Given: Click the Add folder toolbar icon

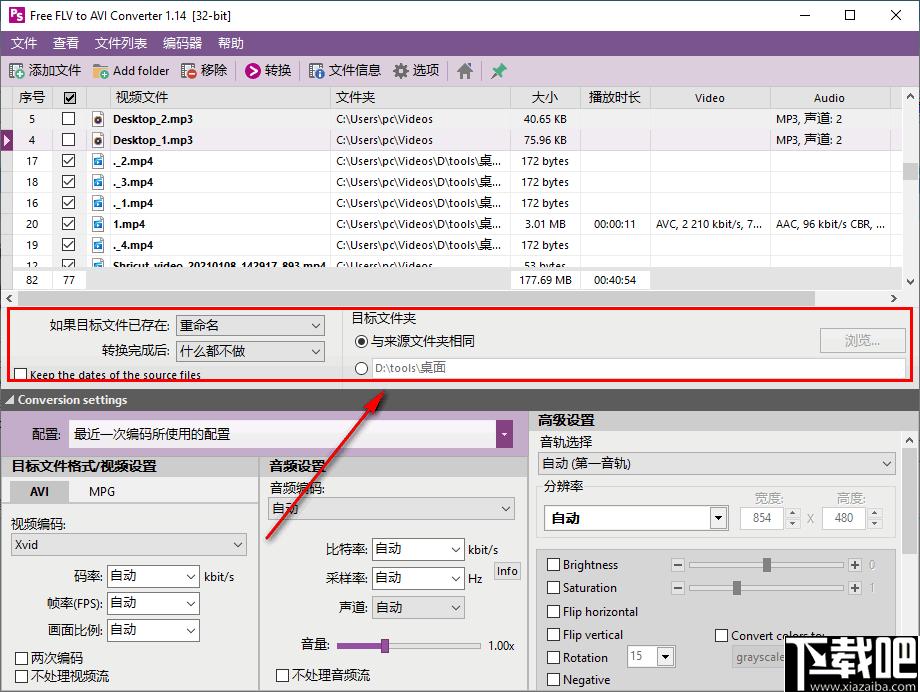Looking at the screenshot, I should click(100, 71).
